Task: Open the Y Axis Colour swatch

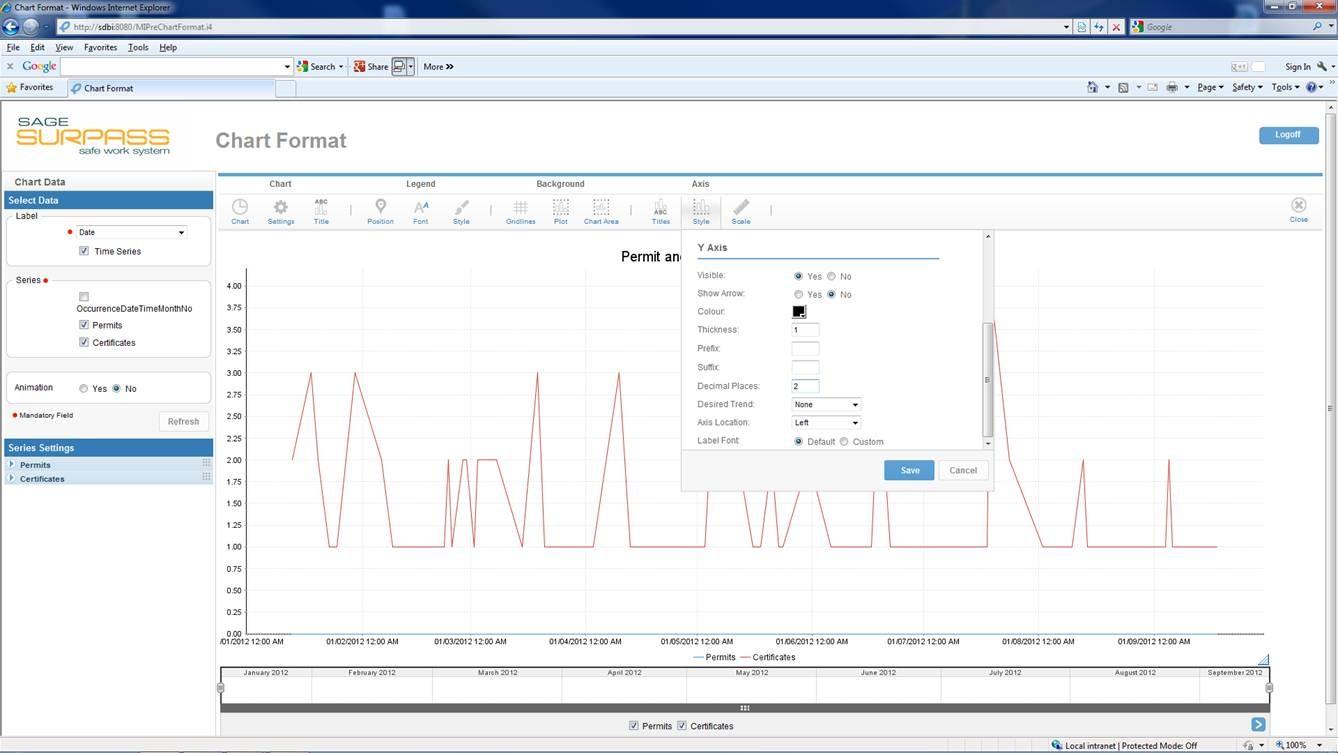Action: pos(799,312)
